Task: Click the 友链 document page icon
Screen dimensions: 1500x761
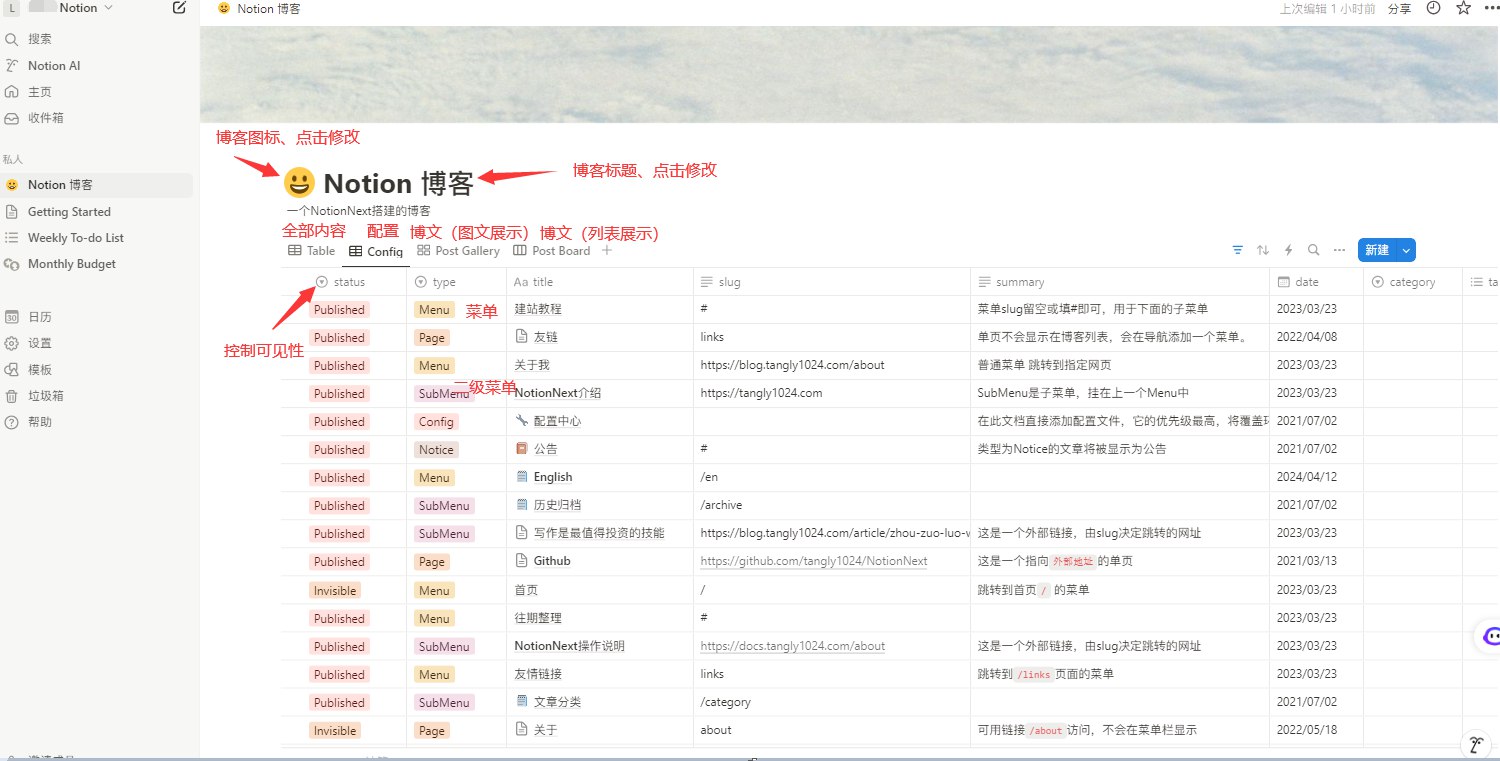Action: coord(521,337)
